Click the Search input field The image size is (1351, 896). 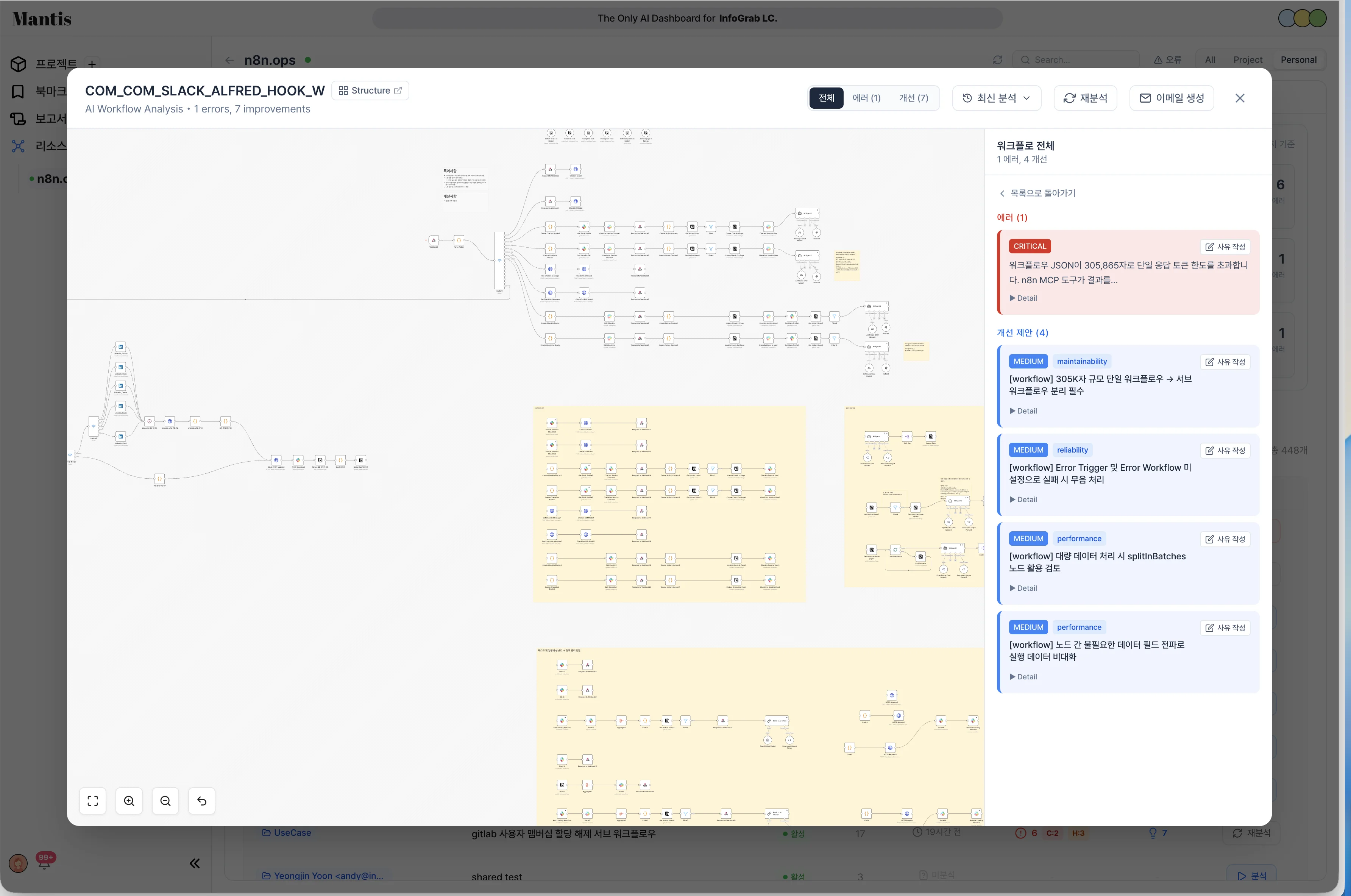coord(1076,59)
